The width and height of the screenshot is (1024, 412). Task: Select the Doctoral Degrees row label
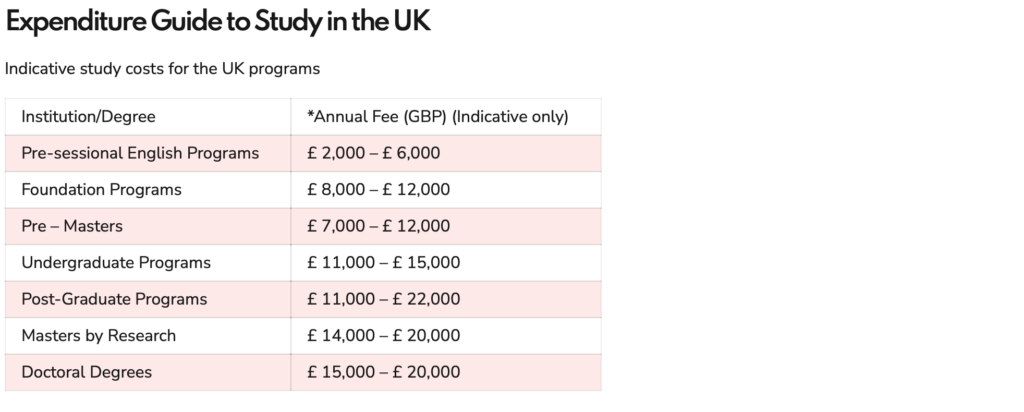[87, 372]
